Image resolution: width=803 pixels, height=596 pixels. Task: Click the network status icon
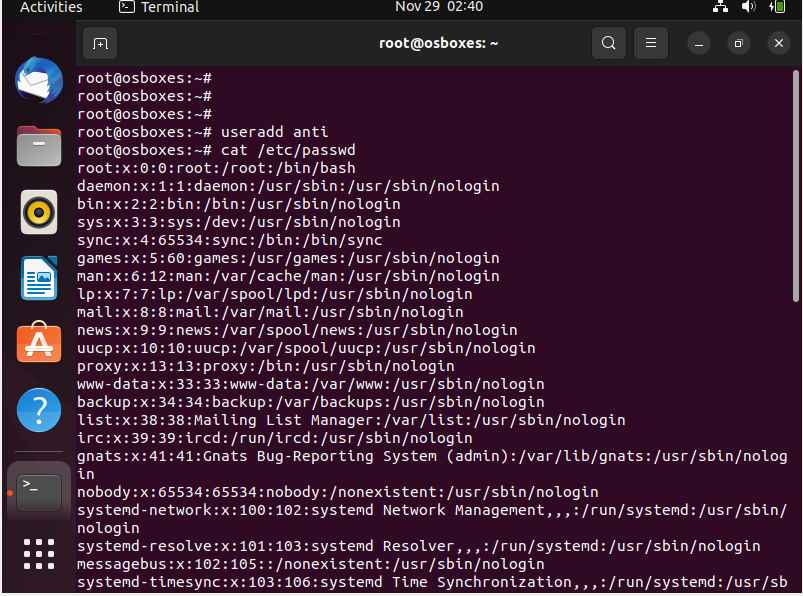click(721, 7)
